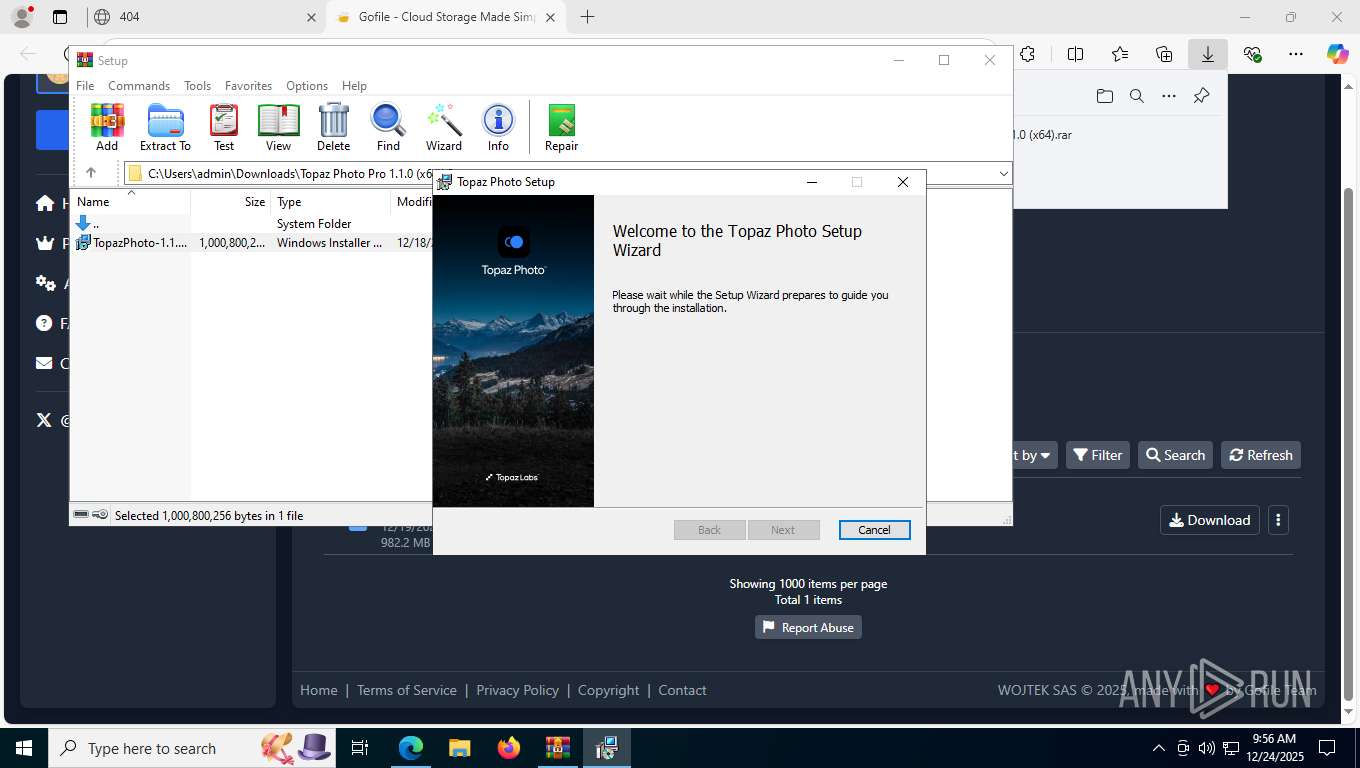Show archive Info
1360x768 pixels.
coord(498,127)
